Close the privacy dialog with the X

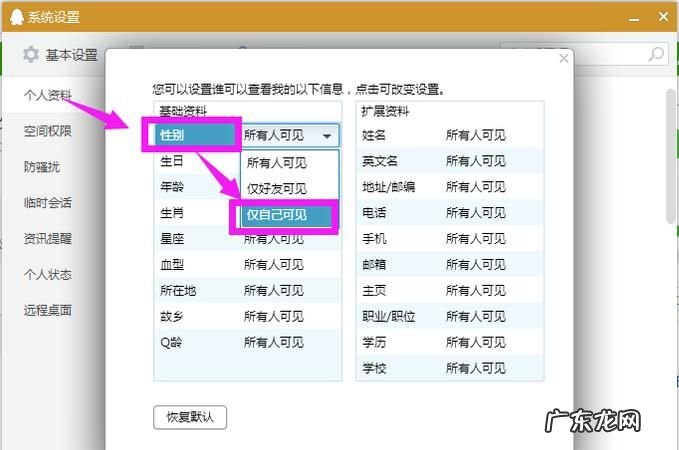tap(563, 58)
